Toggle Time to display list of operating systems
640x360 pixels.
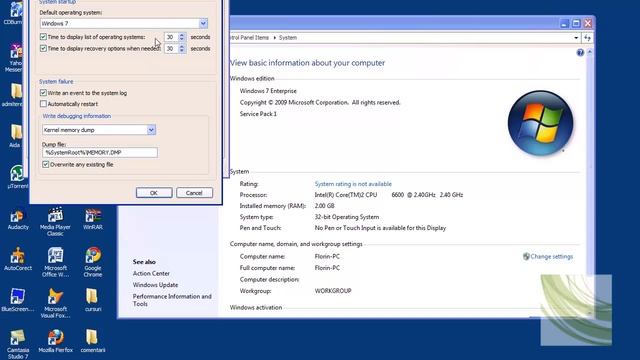point(43,37)
